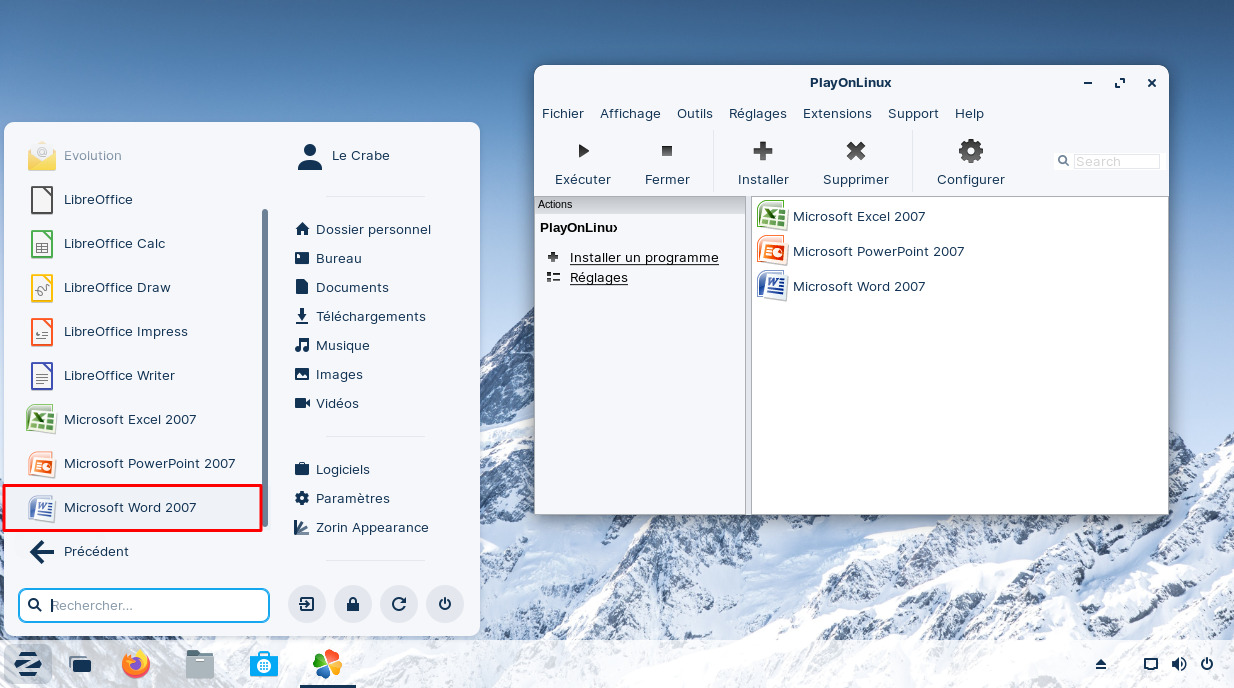Open LibreOffice Writer from the menu

[x=133, y=375]
